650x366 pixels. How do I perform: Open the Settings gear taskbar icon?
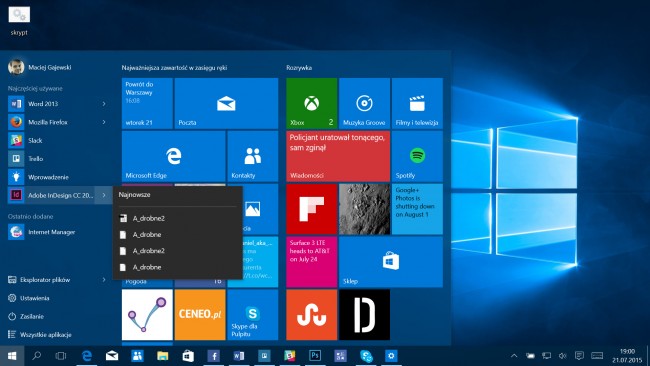pos(391,356)
